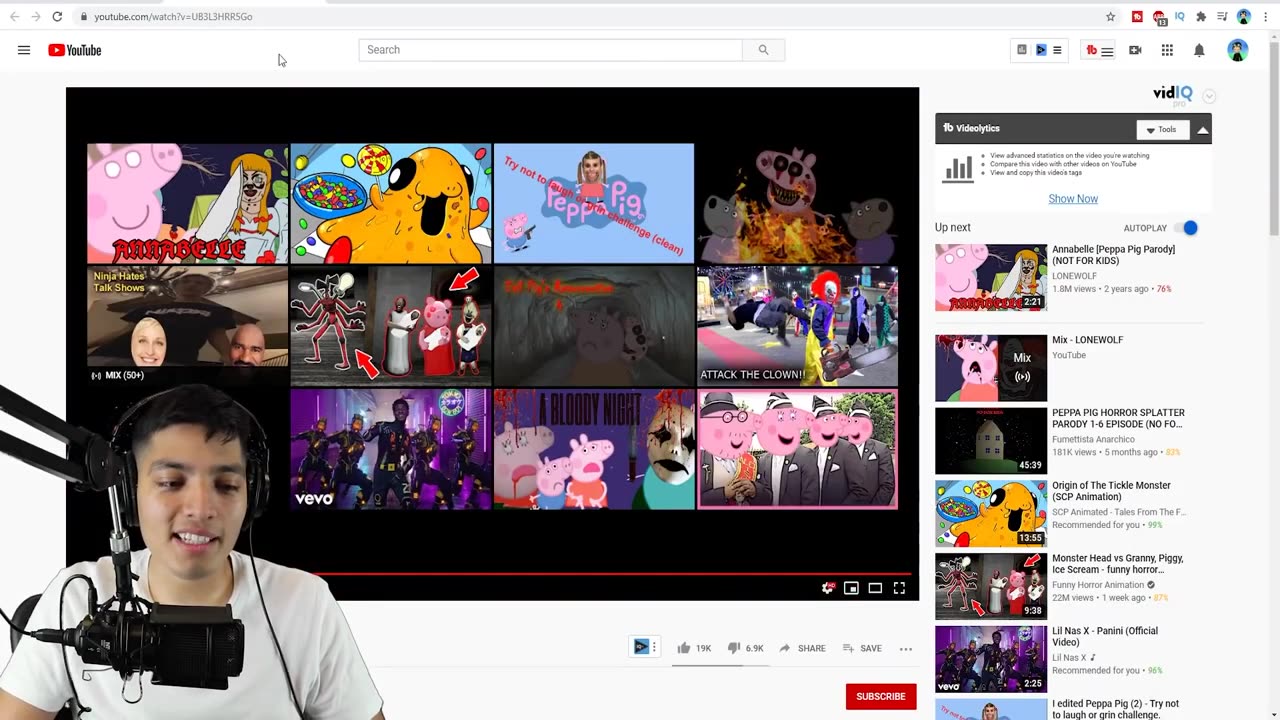
Task: Go back in the browser
Action: click(x=14, y=17)
